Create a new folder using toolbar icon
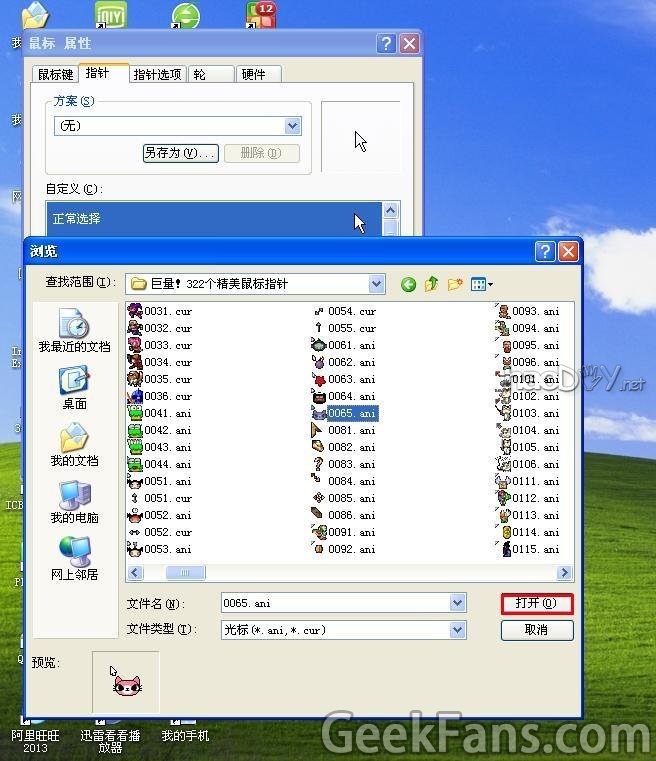 456,285
